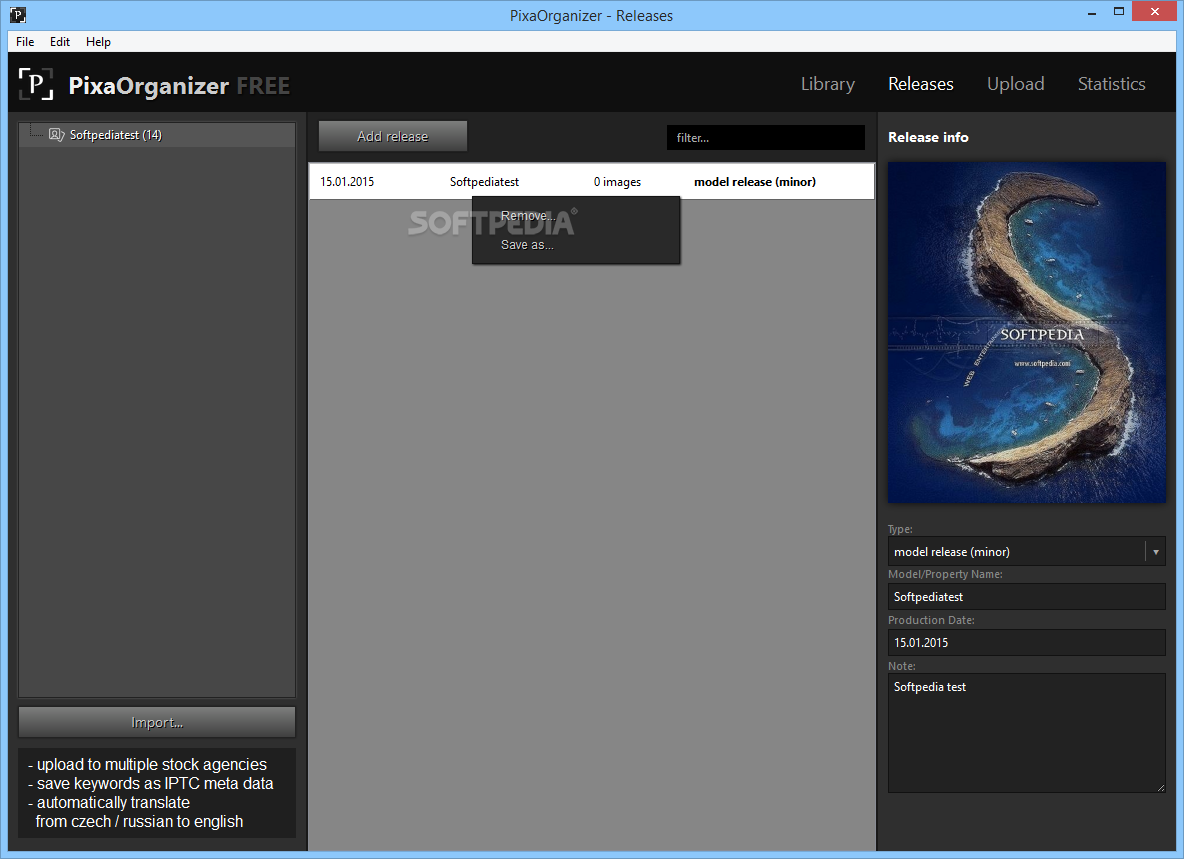The height and width of the screenshot is (859, 1184).
Task: Open the File menu
Action: [x=25, y=42]
